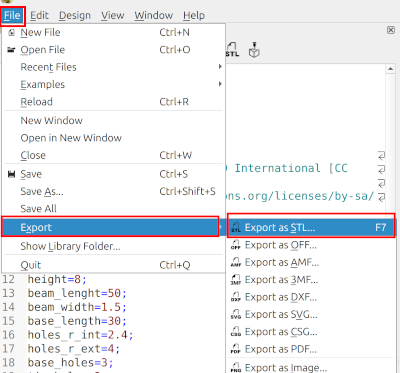
Task: Close the editor panel with the X
Action: click(x=391, y=30)
